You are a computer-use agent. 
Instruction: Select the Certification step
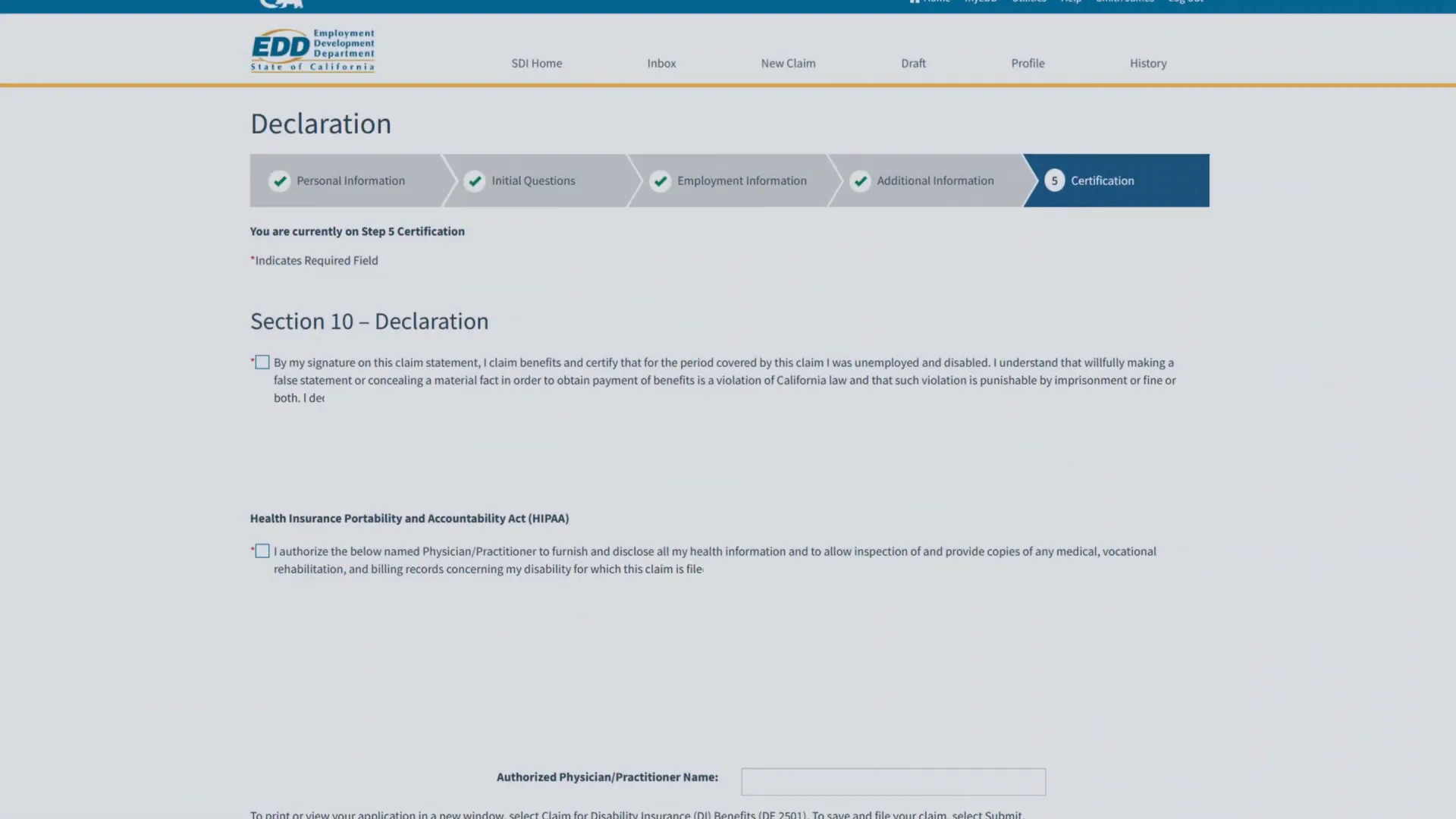click(1116, 180)
